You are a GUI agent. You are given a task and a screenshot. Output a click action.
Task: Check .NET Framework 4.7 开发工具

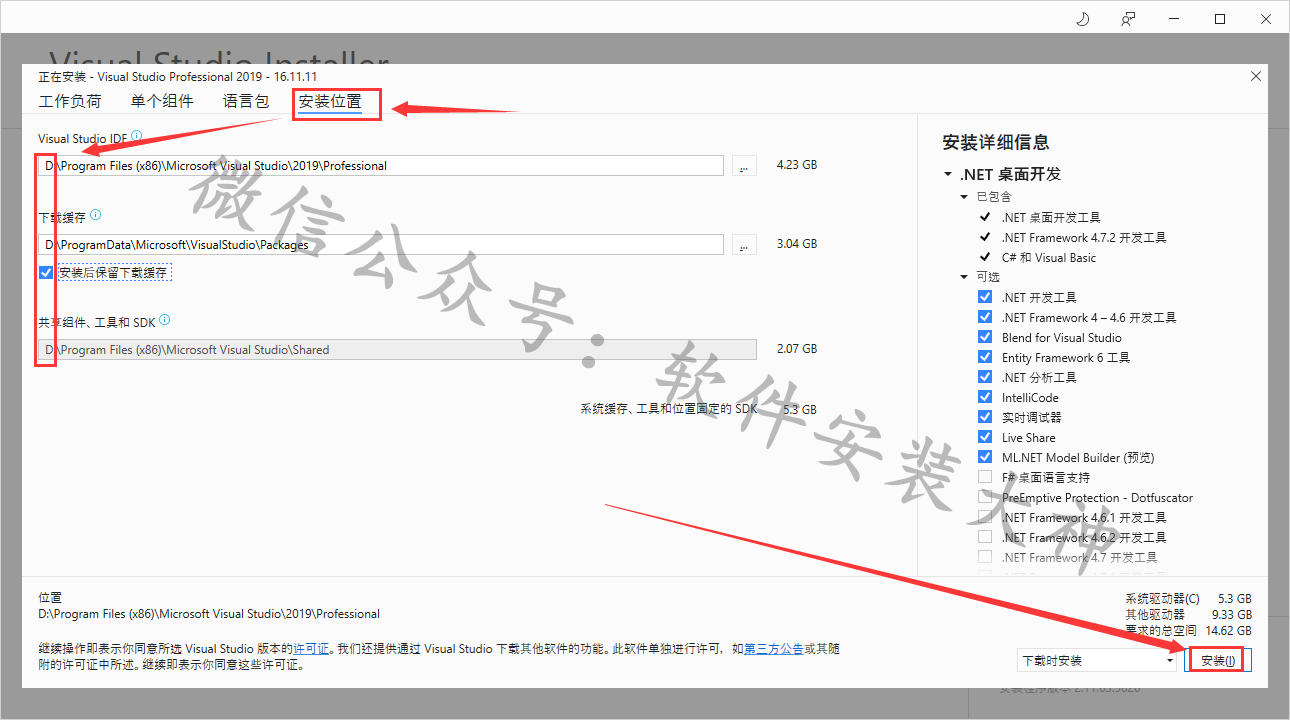click(985, 557)
